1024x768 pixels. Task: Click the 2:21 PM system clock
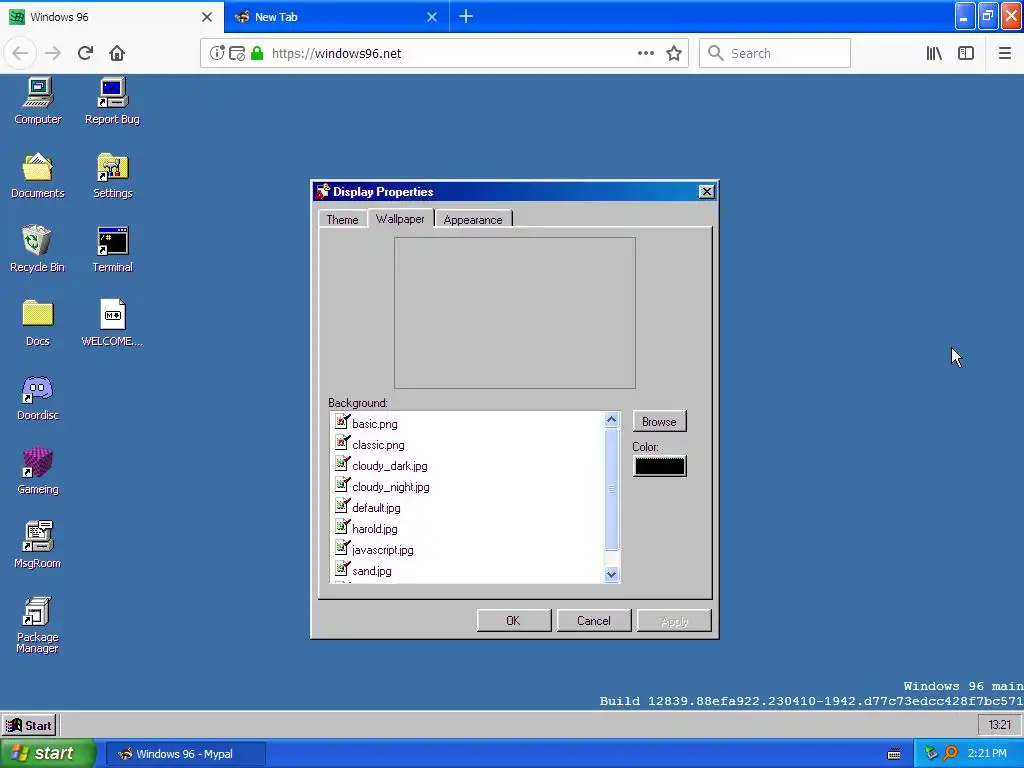point(987,753)
